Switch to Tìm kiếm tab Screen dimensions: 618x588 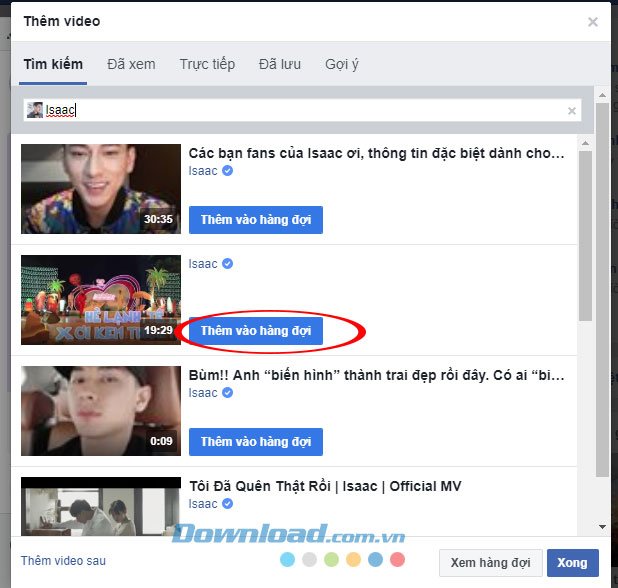pyautogui.click(x=53, y=64)
